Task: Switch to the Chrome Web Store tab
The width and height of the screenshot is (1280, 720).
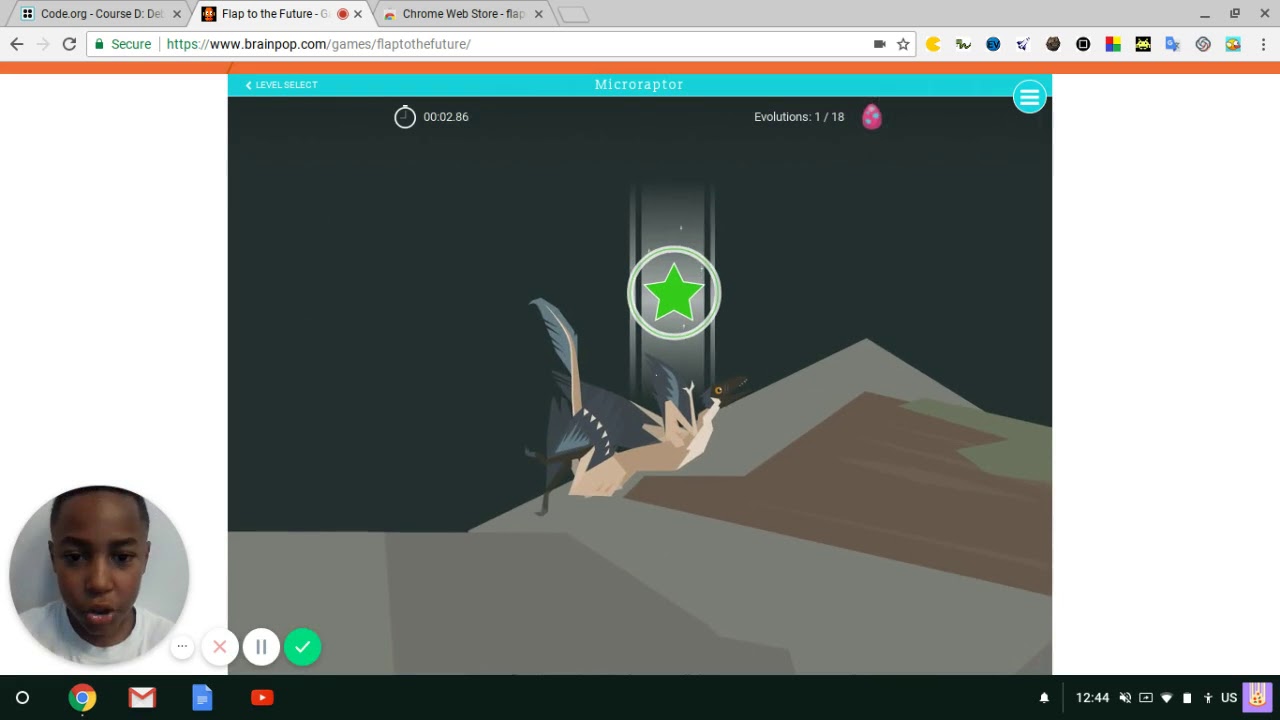Action: coord(463,14)
